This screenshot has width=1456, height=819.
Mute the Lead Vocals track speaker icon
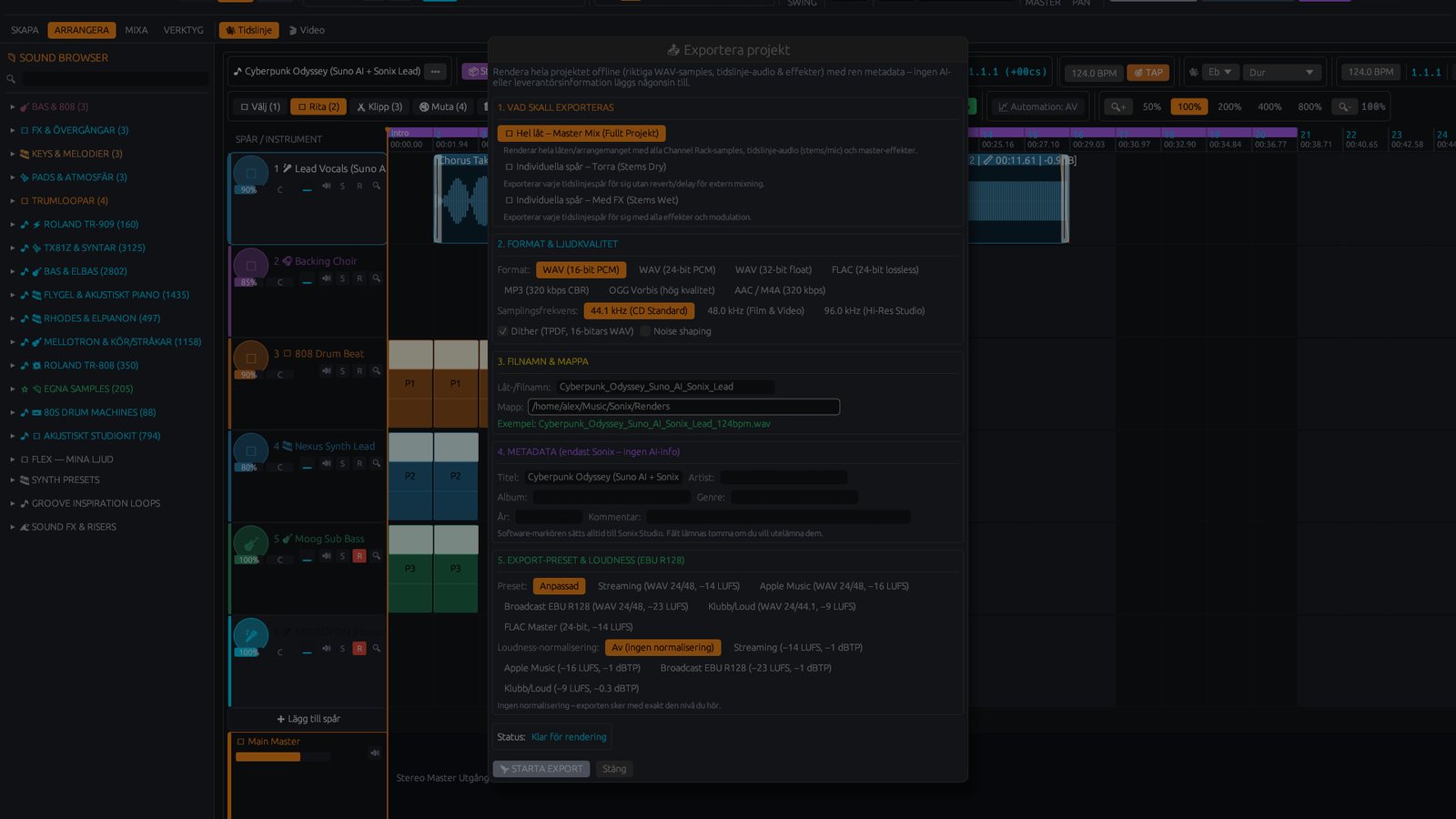click(326, 186)
